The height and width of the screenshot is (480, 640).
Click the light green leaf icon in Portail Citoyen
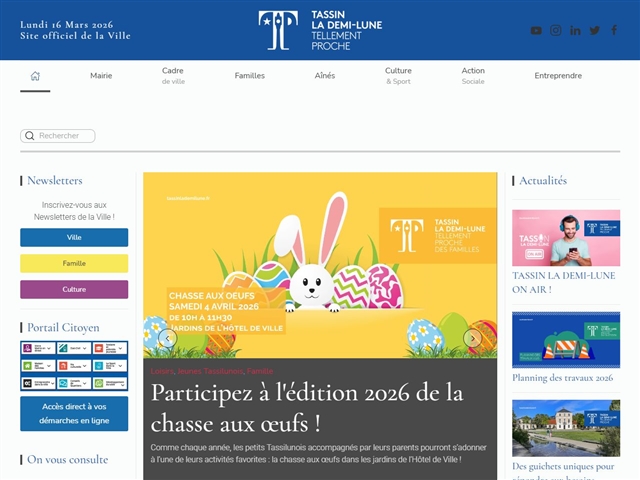point(99,383)
